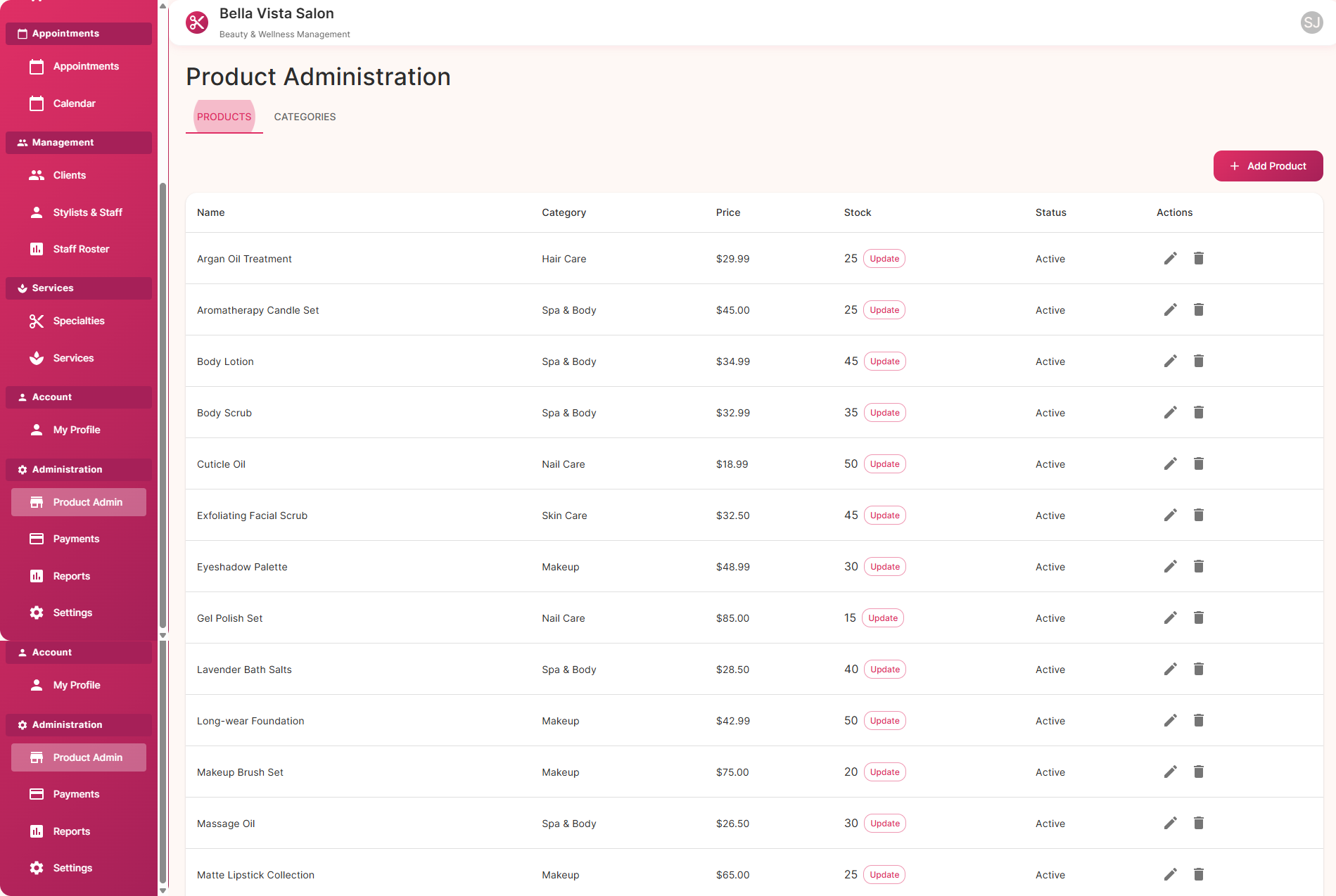Screen dimensions: 1336x896
Task: Select the Products tab
Action: point(224,117)
